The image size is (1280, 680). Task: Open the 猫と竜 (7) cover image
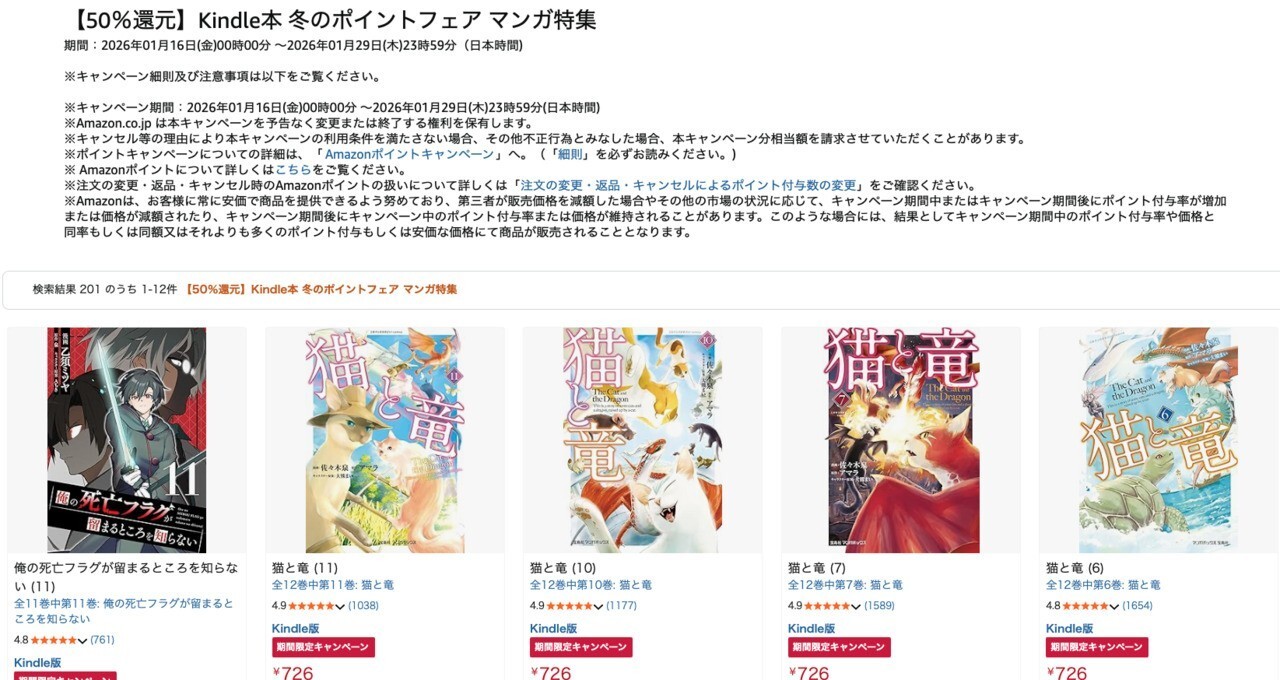(901, 440)
